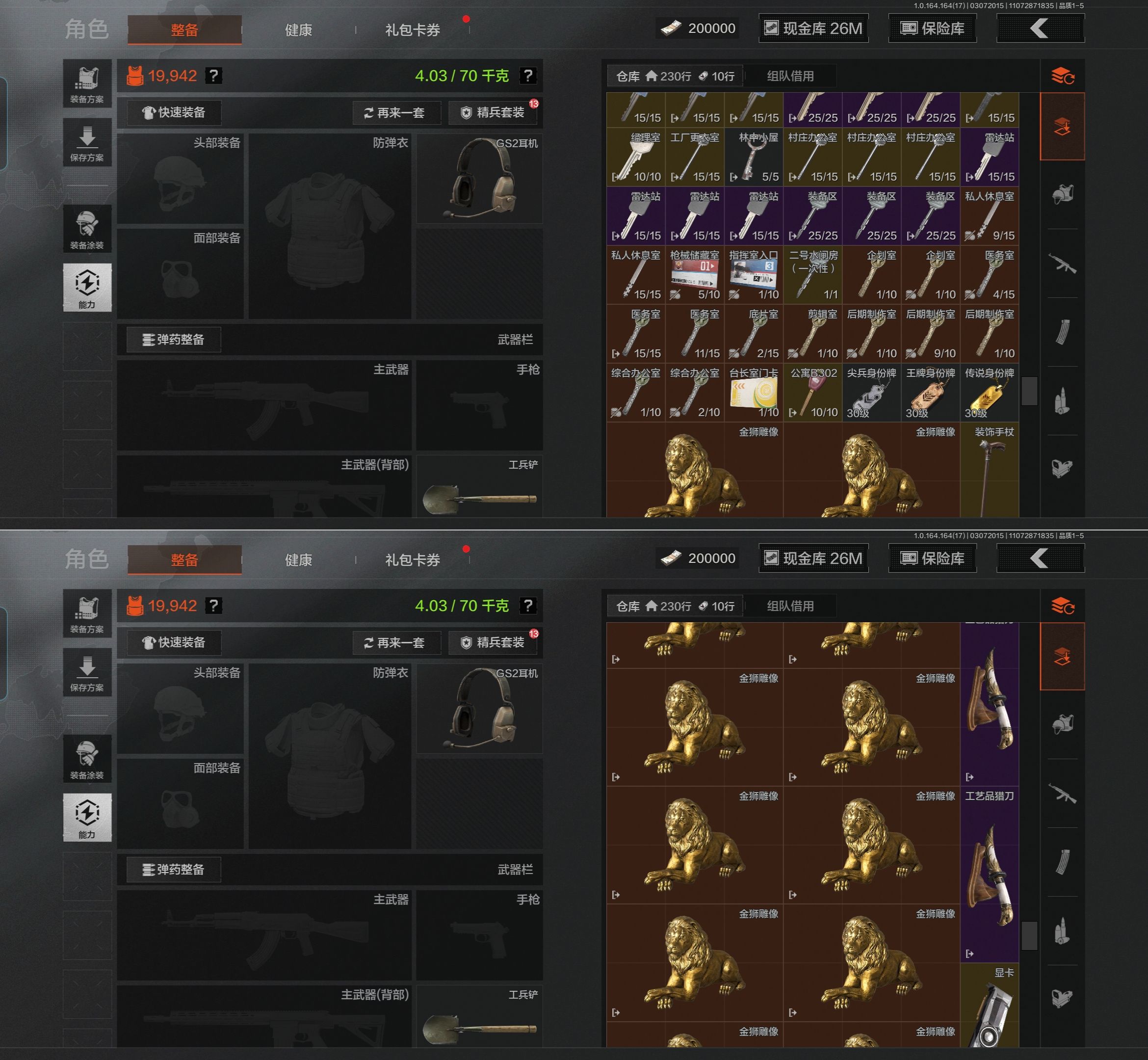Pick the 林中小屋 key showing 5/5
This screenshot has width=1148, height=1060.
coord(754,157)
